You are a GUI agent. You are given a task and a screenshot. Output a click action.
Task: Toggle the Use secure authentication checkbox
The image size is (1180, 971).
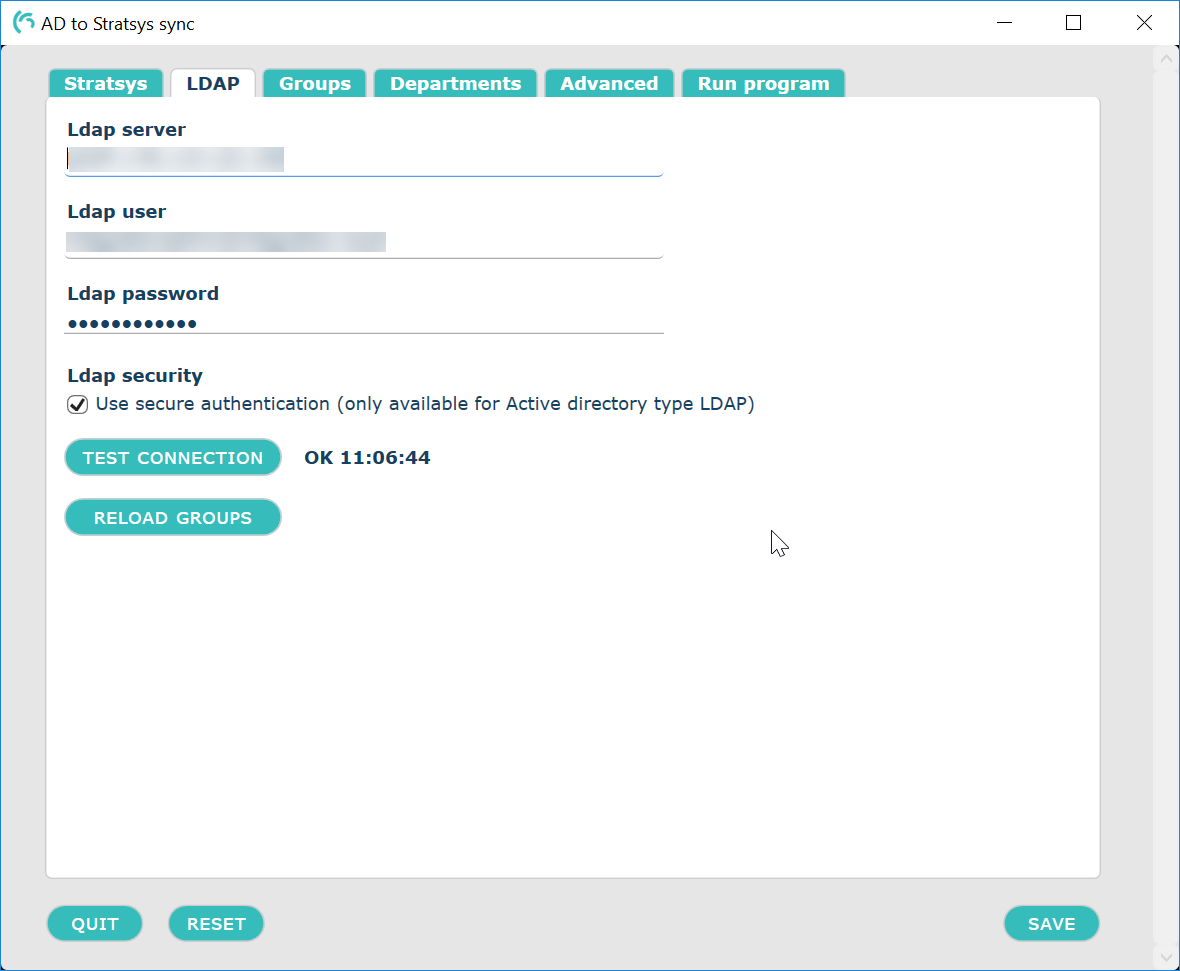click(78, 404)
